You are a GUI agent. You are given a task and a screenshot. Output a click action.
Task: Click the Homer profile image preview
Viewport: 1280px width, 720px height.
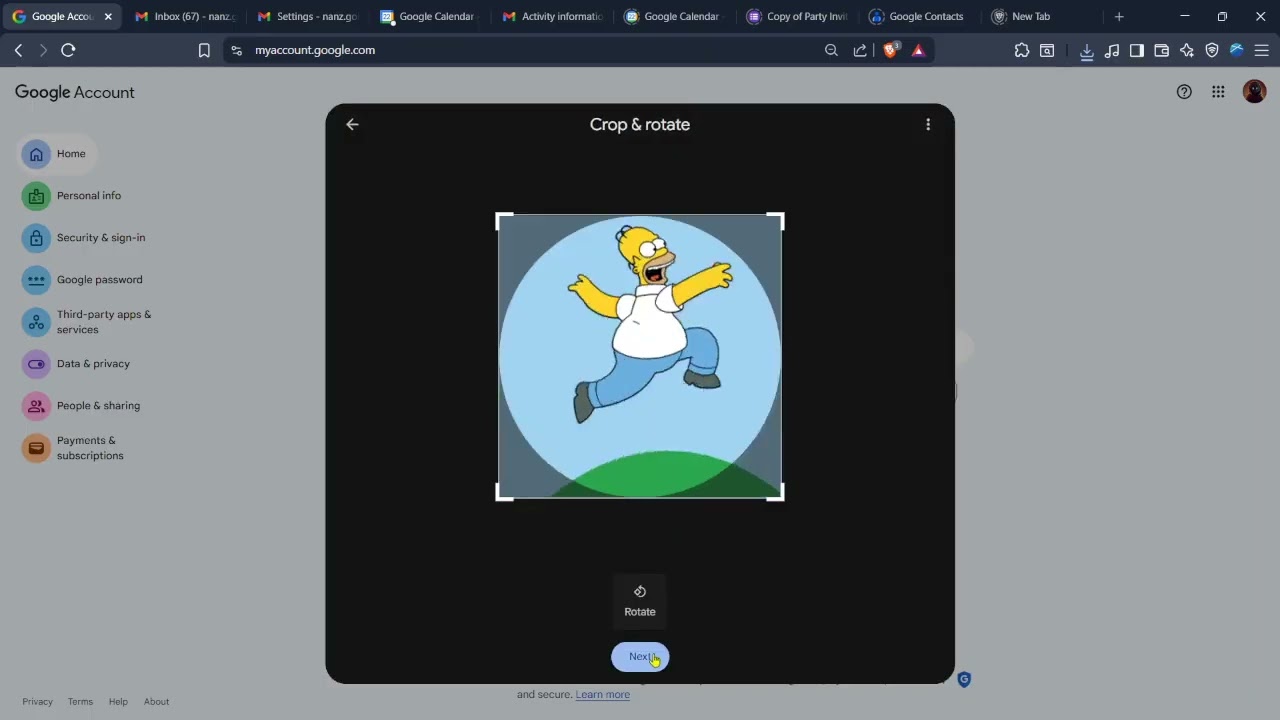click(x=640, y=356)
